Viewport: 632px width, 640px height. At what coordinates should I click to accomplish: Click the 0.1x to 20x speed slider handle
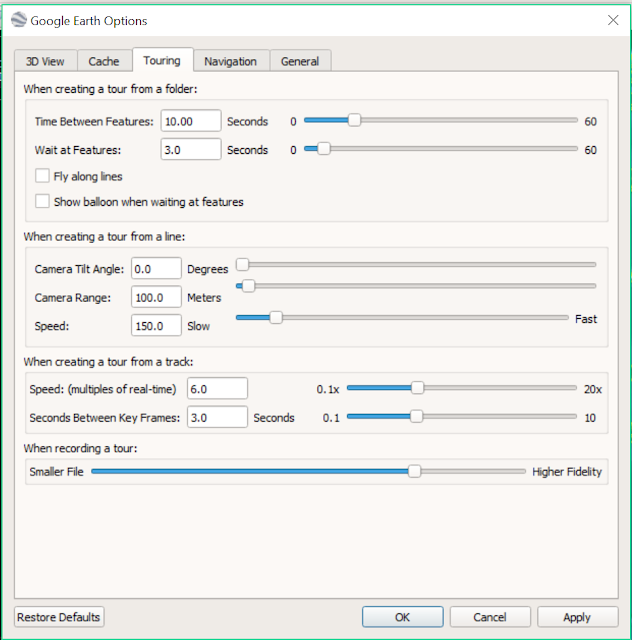417,388
